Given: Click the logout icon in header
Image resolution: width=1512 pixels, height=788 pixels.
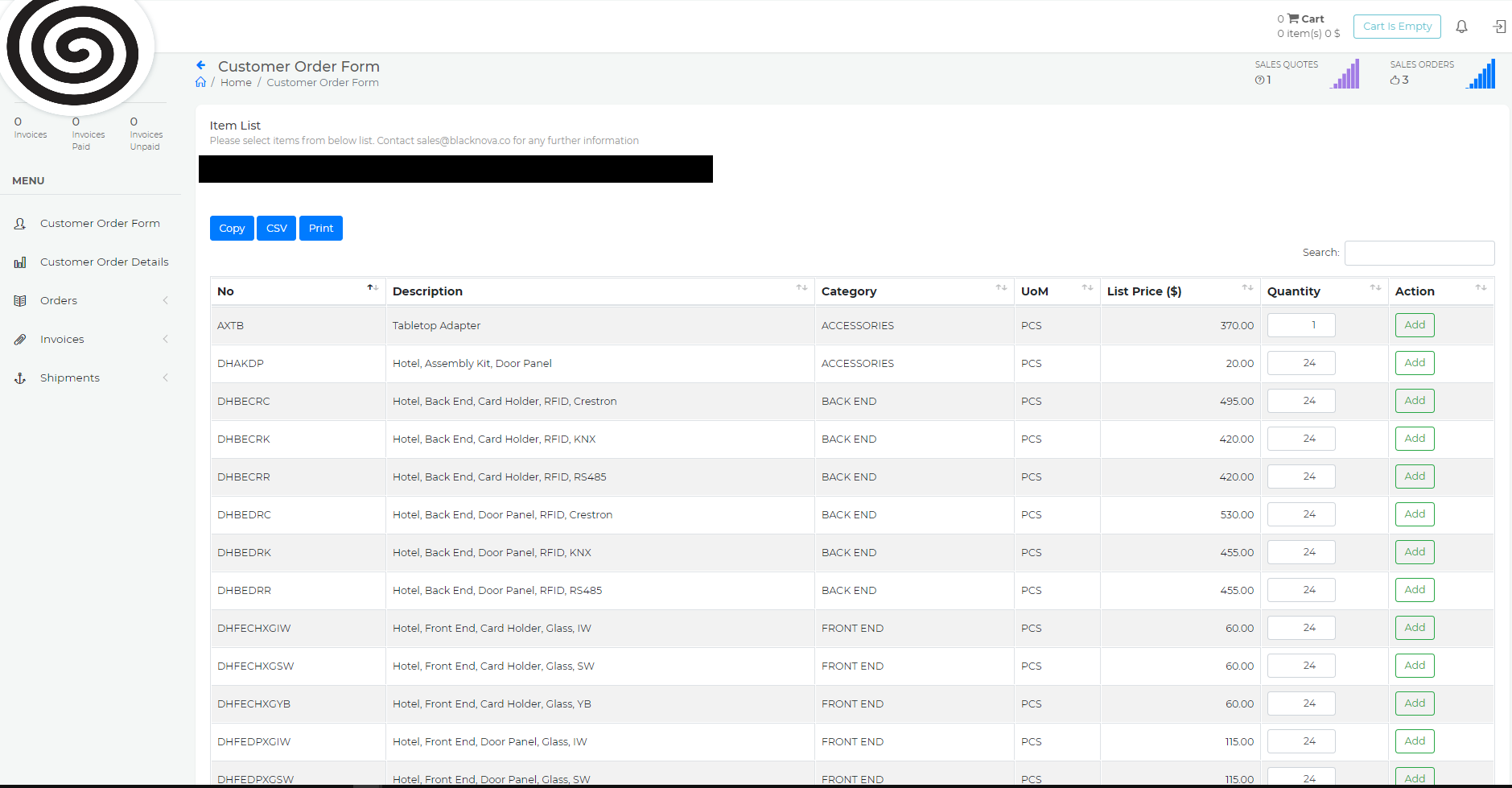Looking at the screenshot, I should tap(1499, 27).
